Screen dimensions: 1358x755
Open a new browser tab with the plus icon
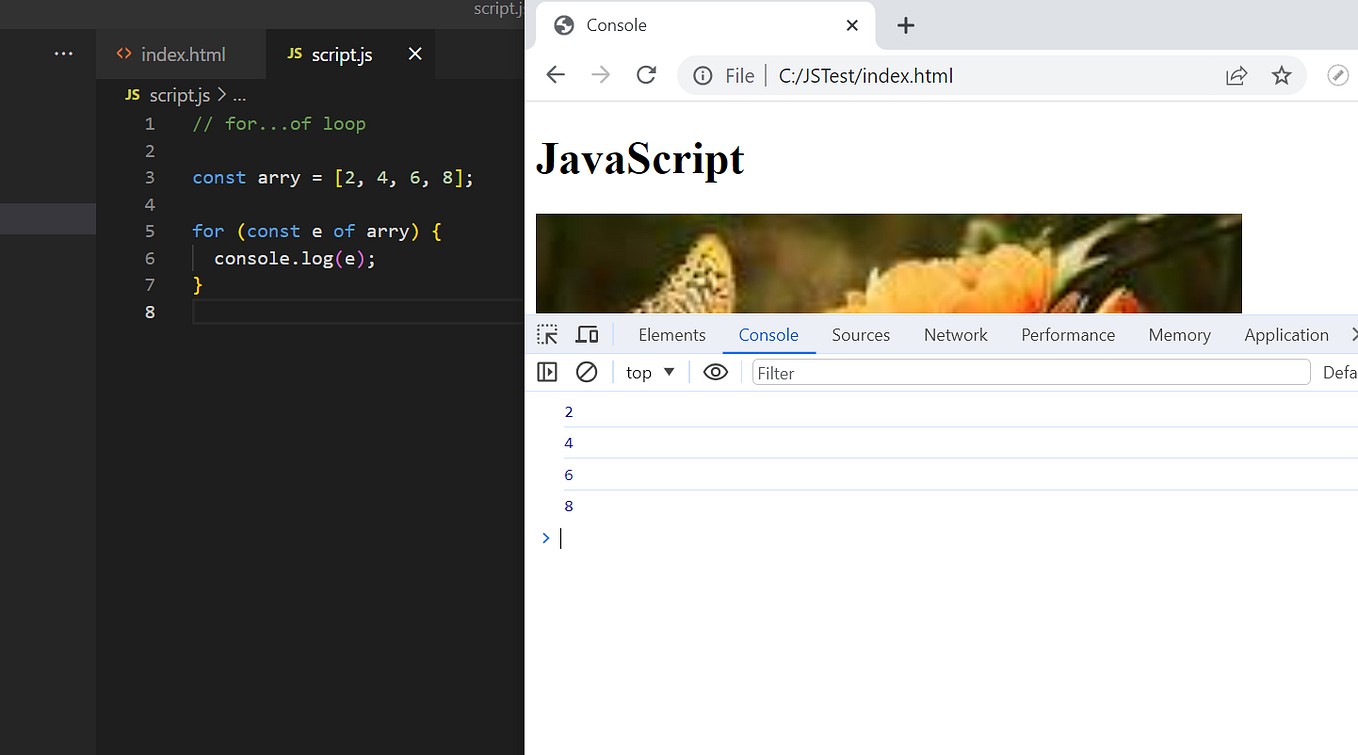coord(906,25)
